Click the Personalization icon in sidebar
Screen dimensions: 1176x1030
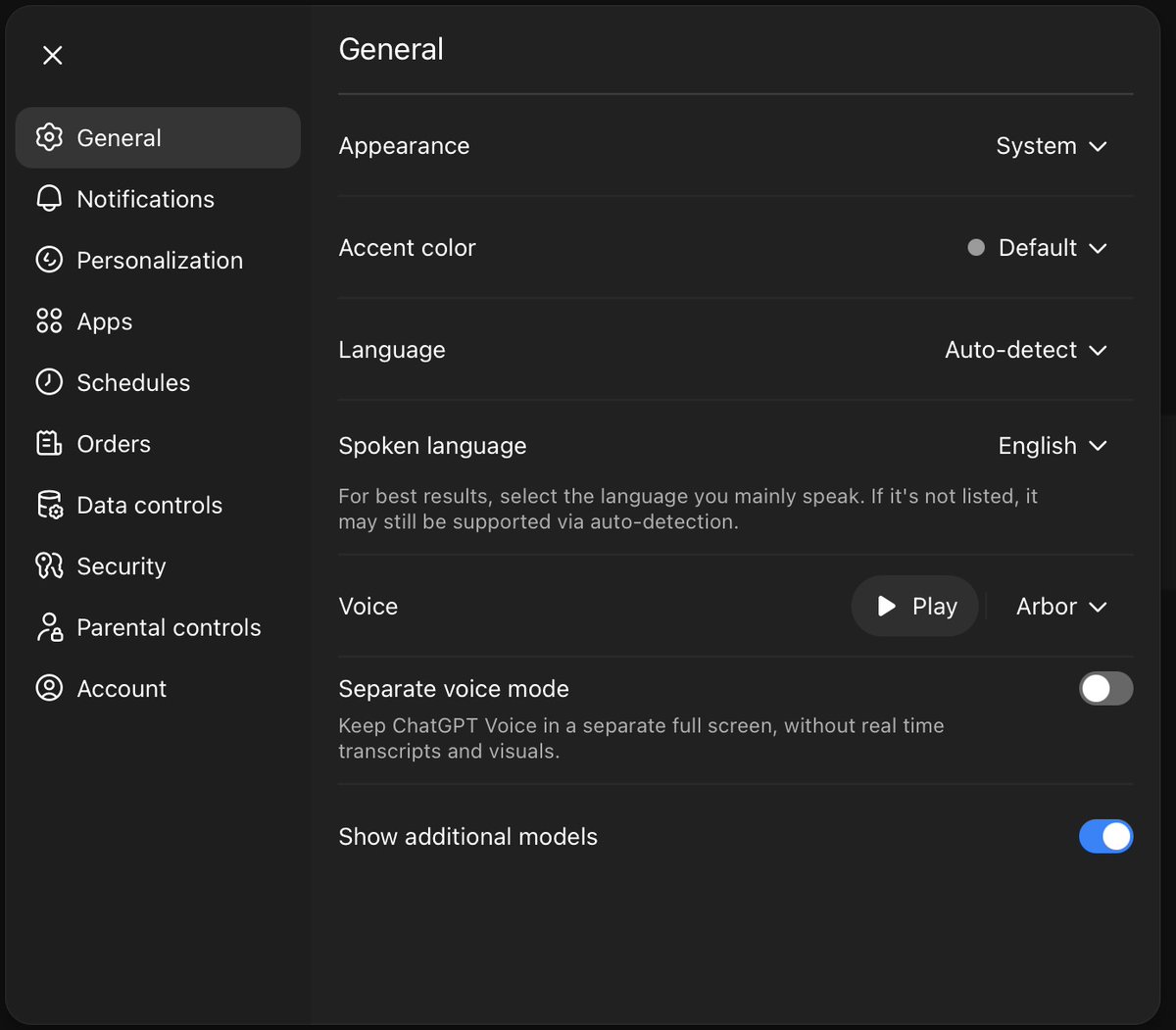(x=49, y=260)
